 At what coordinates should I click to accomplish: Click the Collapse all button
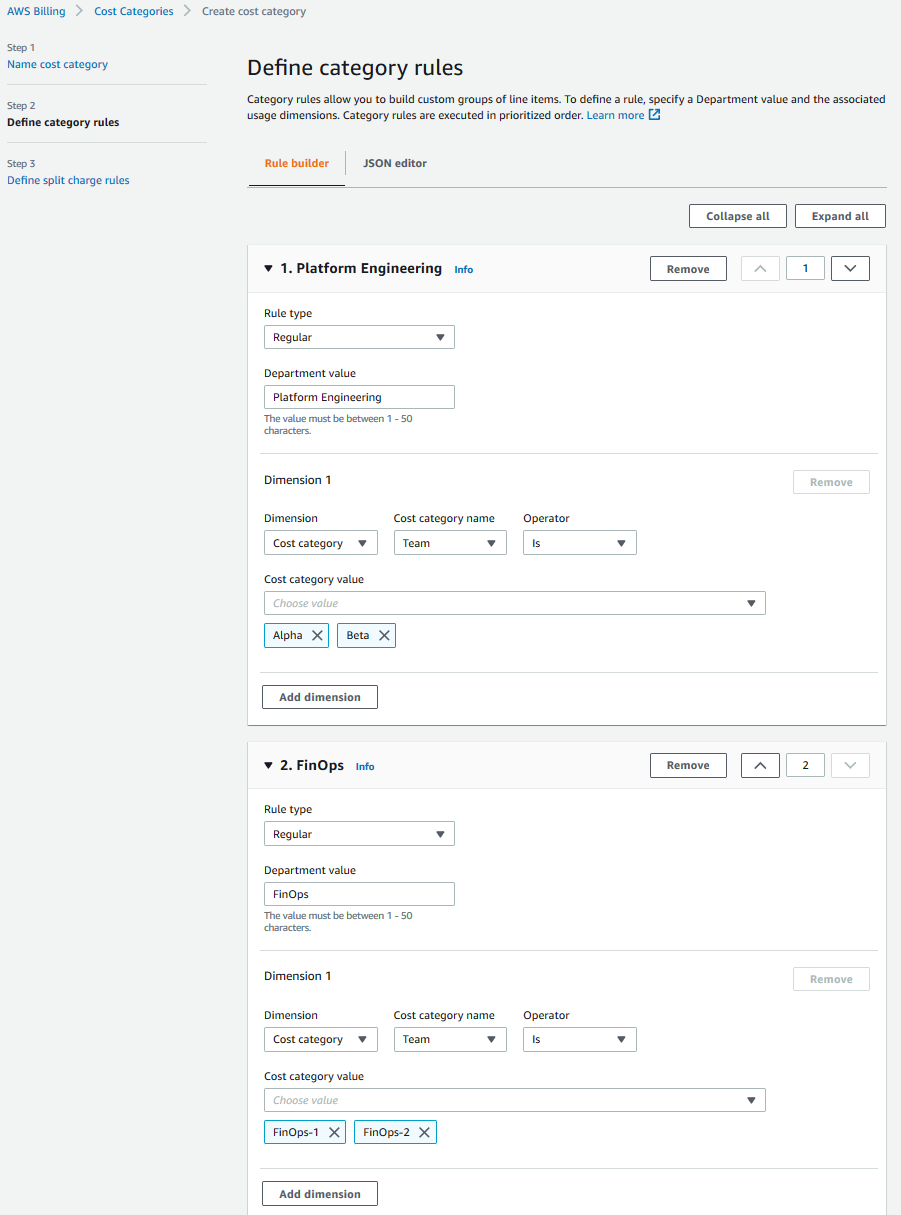[737, 216]
